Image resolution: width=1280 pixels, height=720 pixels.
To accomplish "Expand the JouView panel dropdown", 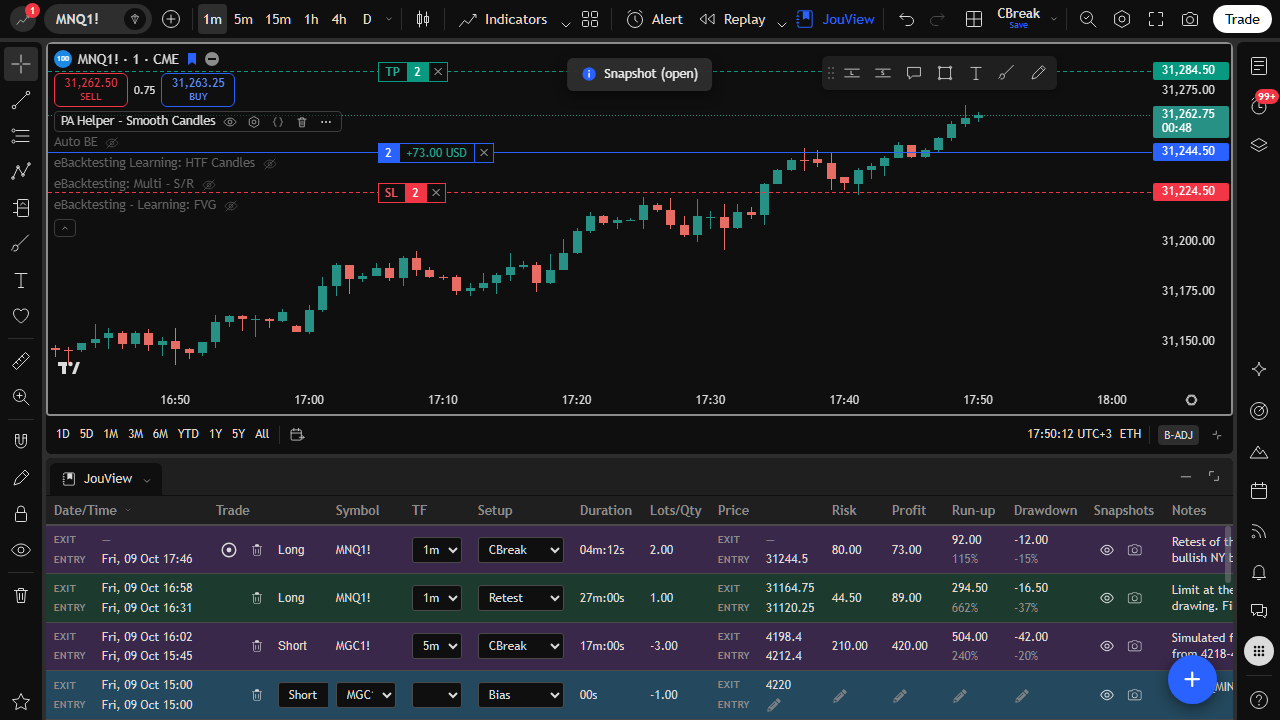I will click(x=147, y=479).
